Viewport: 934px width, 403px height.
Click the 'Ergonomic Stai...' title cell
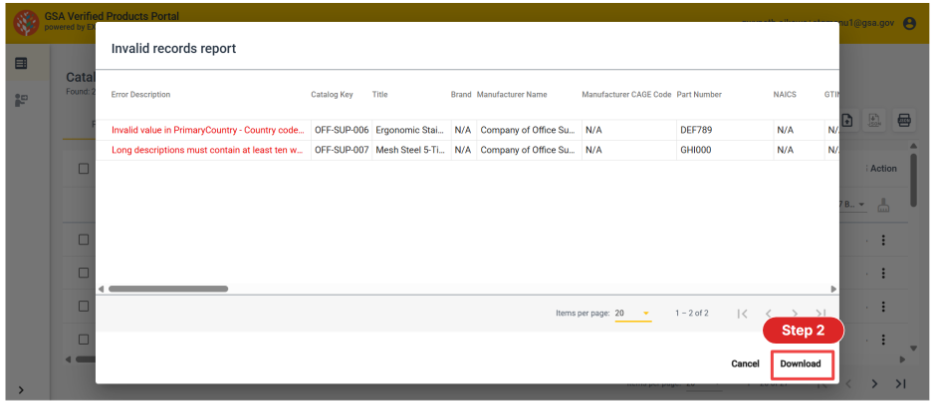tap(410, 130)
